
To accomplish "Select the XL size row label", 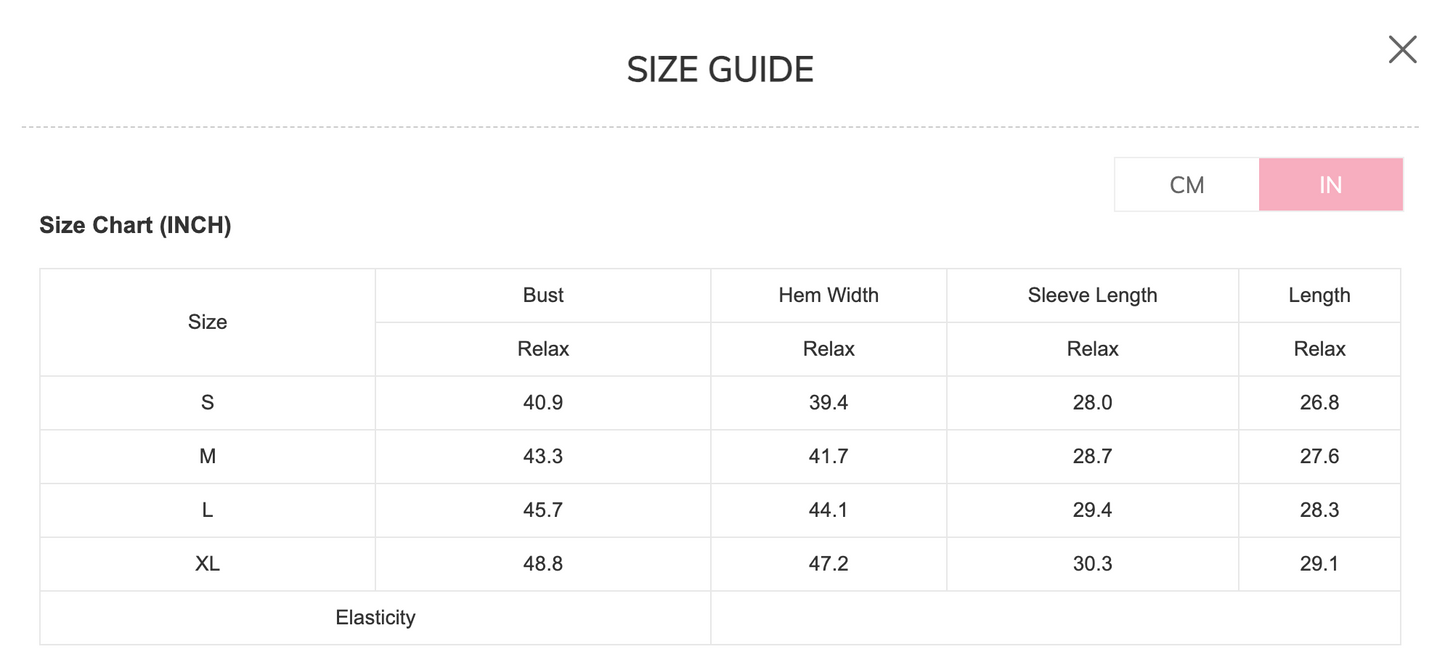I will point(207,564).
